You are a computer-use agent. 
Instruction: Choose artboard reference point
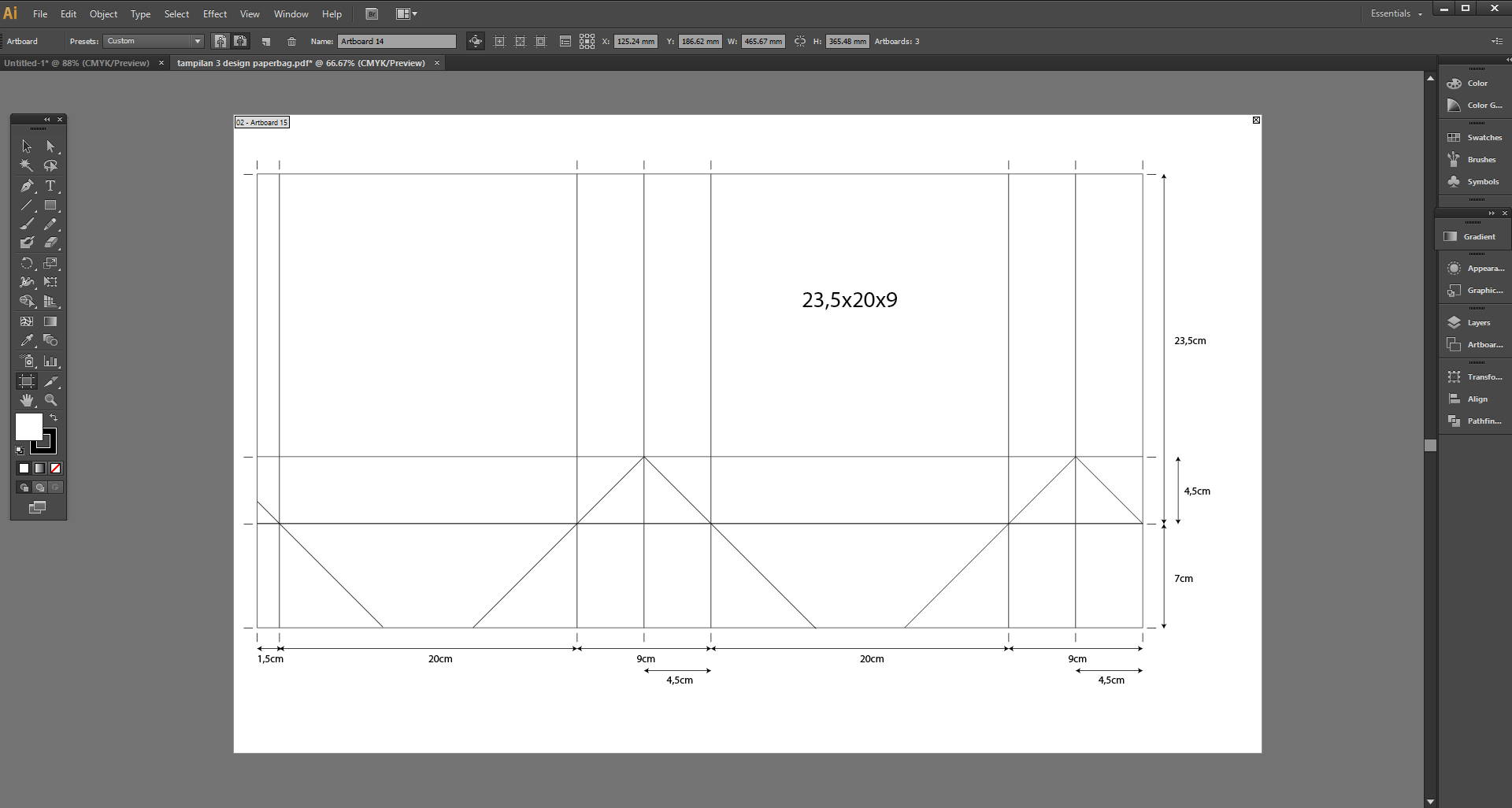coord(587,41)
